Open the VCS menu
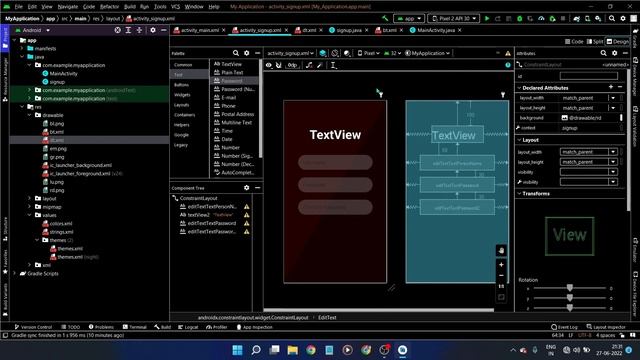This screenshot has height=360, width=640. (176, 7)
